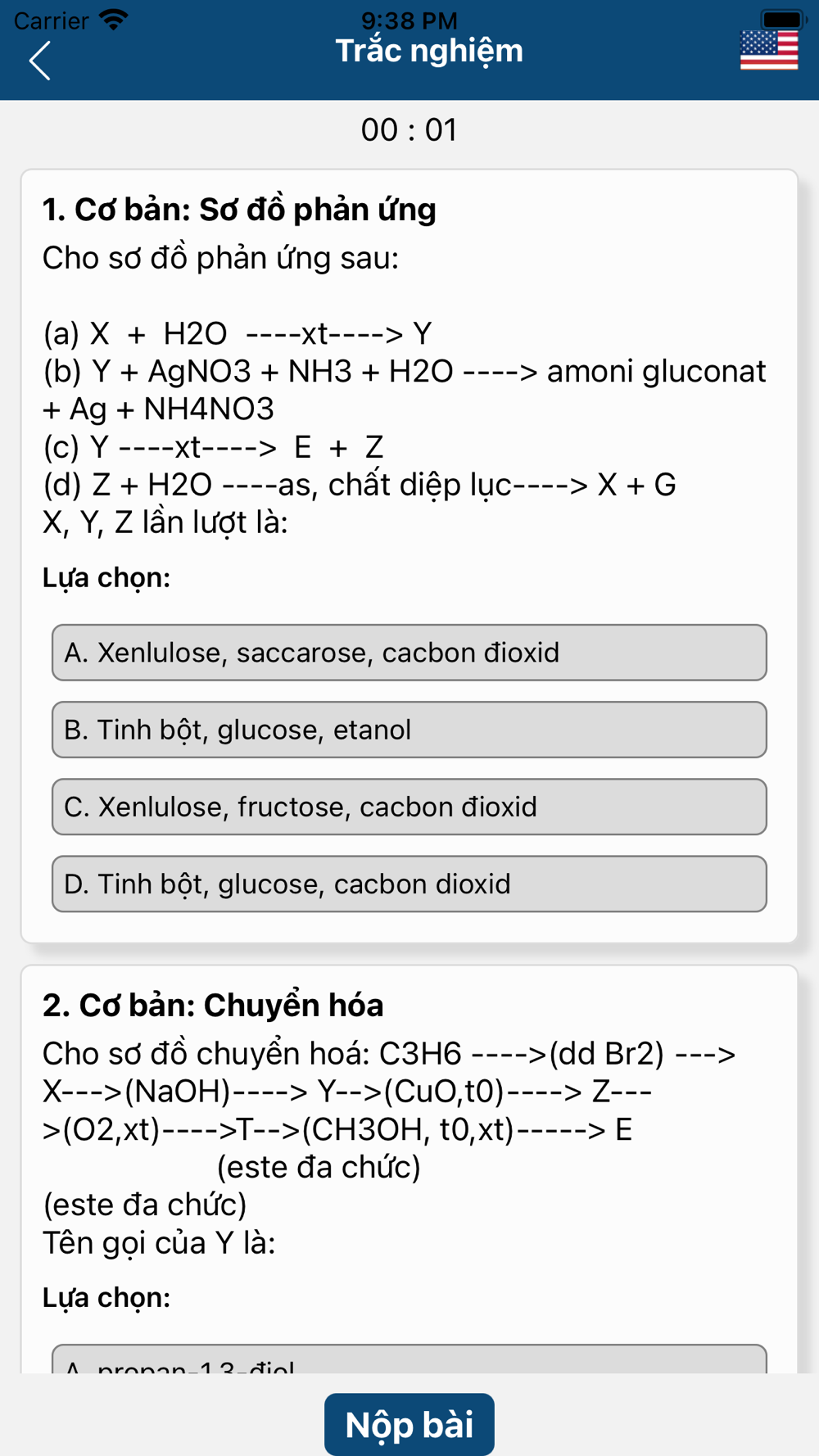This screenshot has height=1456, width=819.
Task: Tap the Carrier label in status bar
Action: (51, 20)
